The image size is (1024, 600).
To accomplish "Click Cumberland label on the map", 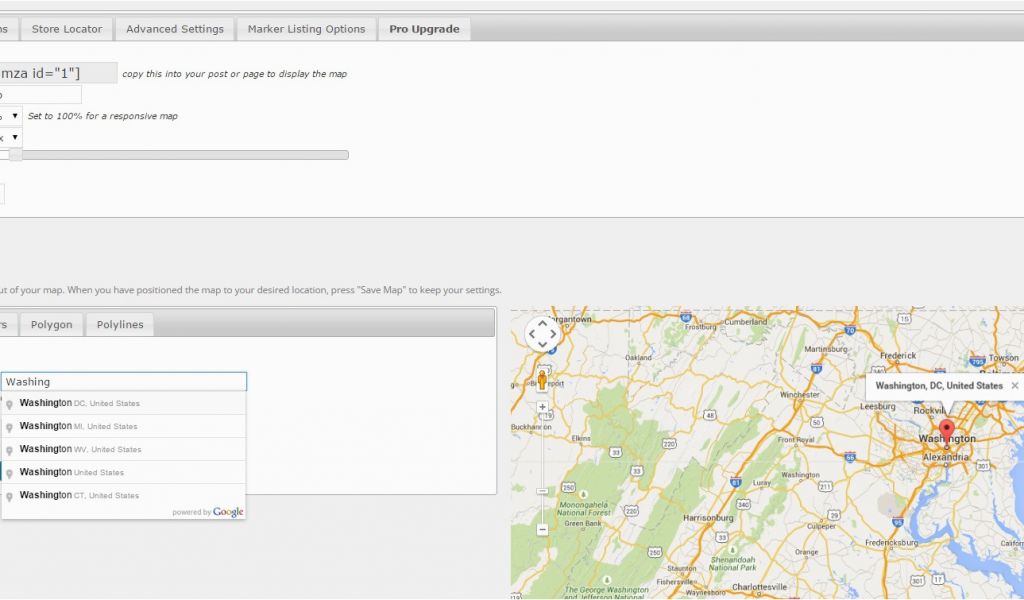I will 746,322.
